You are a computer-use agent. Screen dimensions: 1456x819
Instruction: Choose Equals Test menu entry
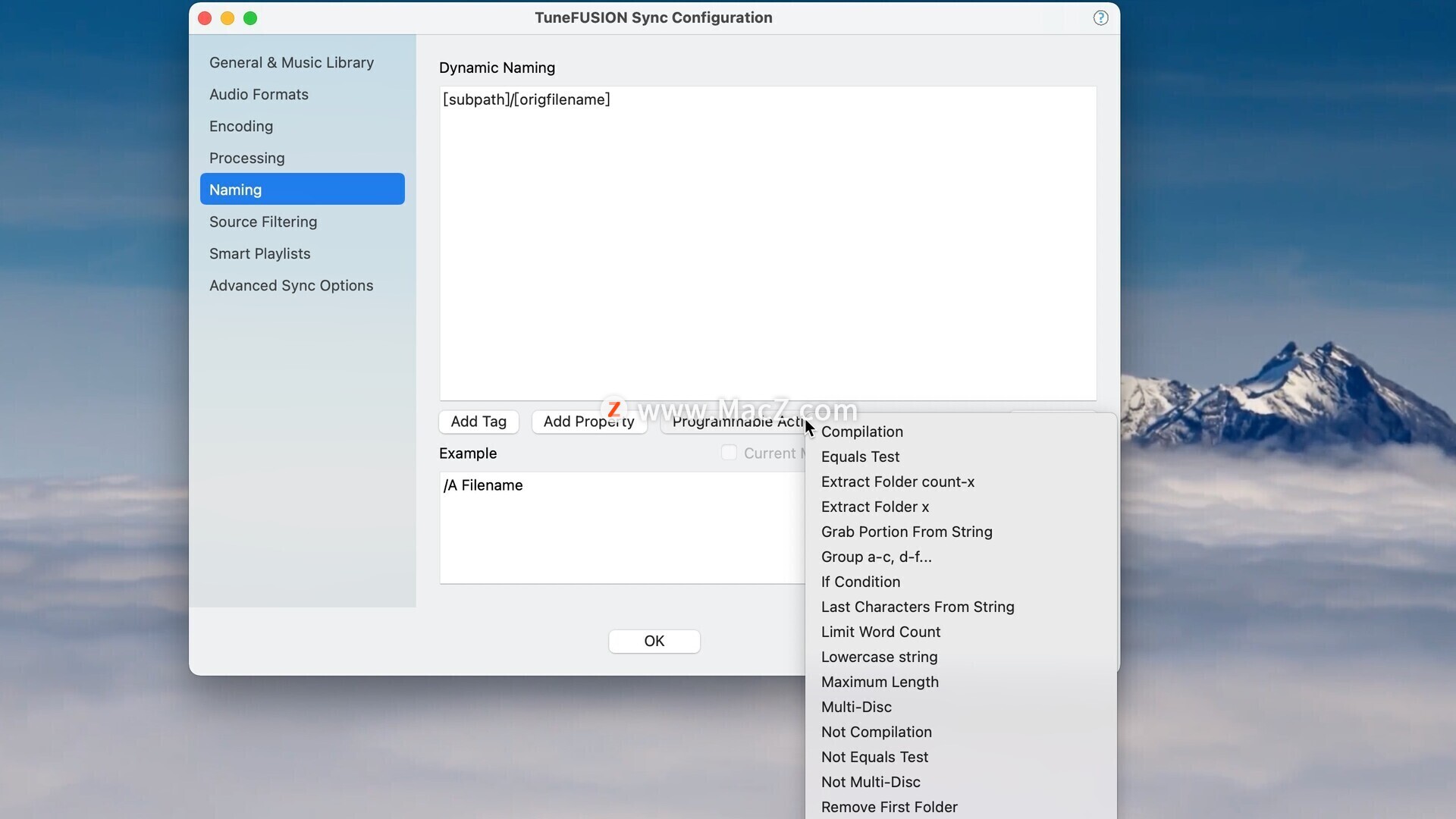click(x=961, y=457)
